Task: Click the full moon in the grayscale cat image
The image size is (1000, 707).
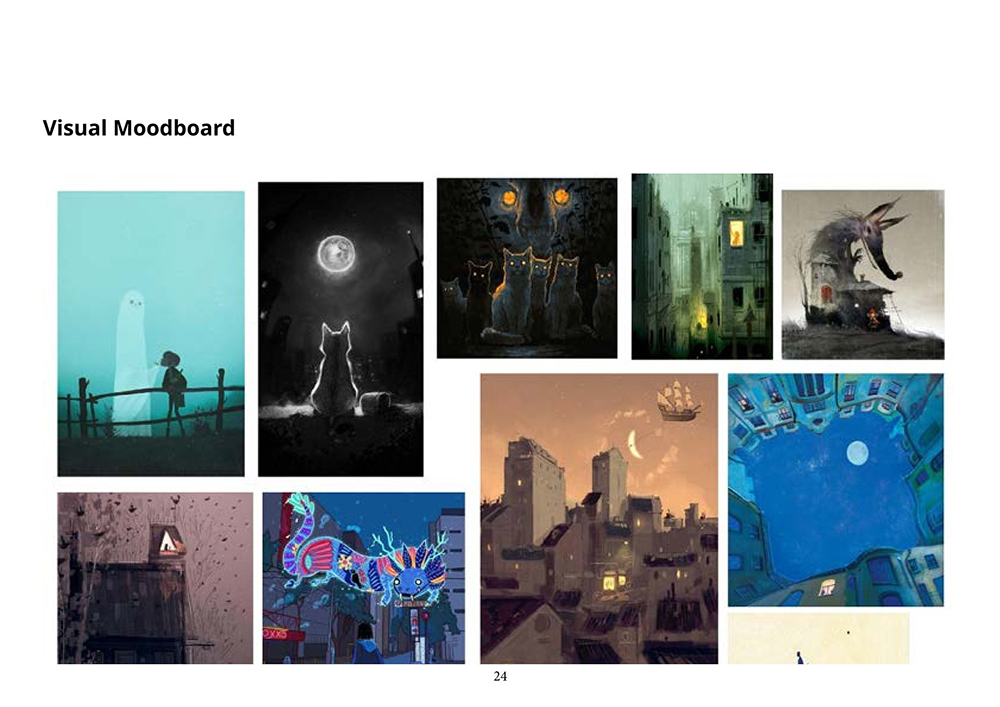Action: click(x=337, y=254)
